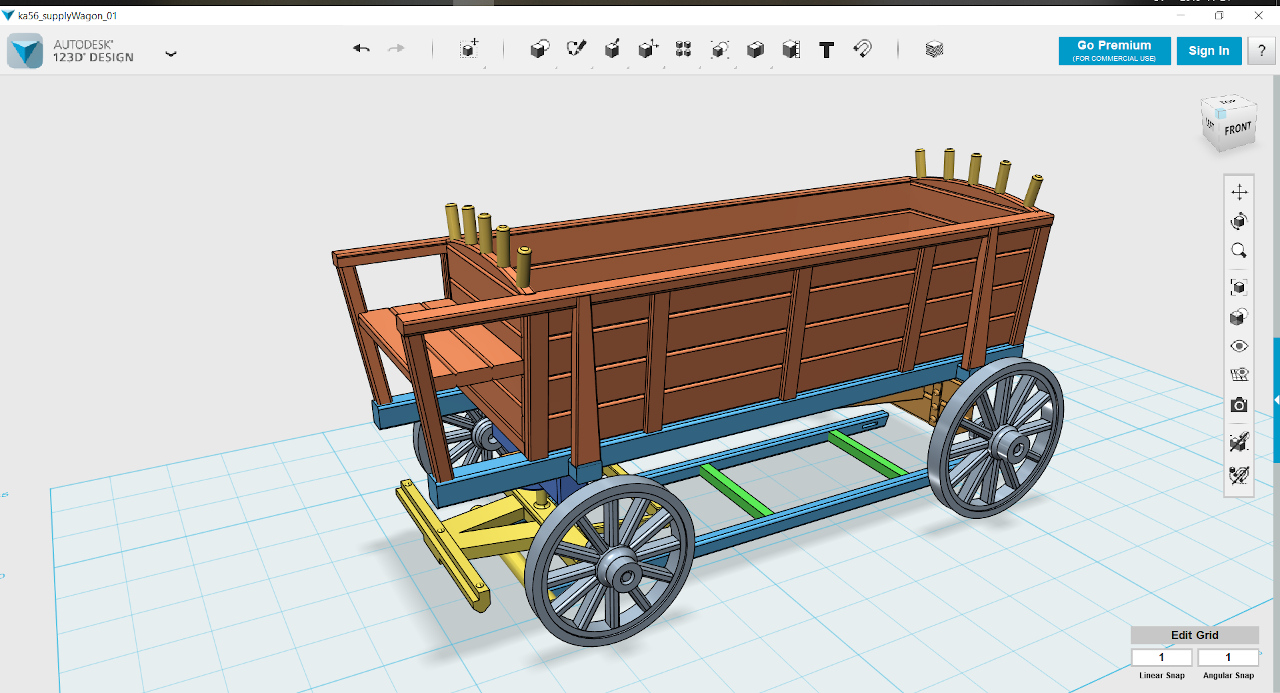Click the Redo arrow
Viewport: 1280px width, 693px height.
coord(396,49)
